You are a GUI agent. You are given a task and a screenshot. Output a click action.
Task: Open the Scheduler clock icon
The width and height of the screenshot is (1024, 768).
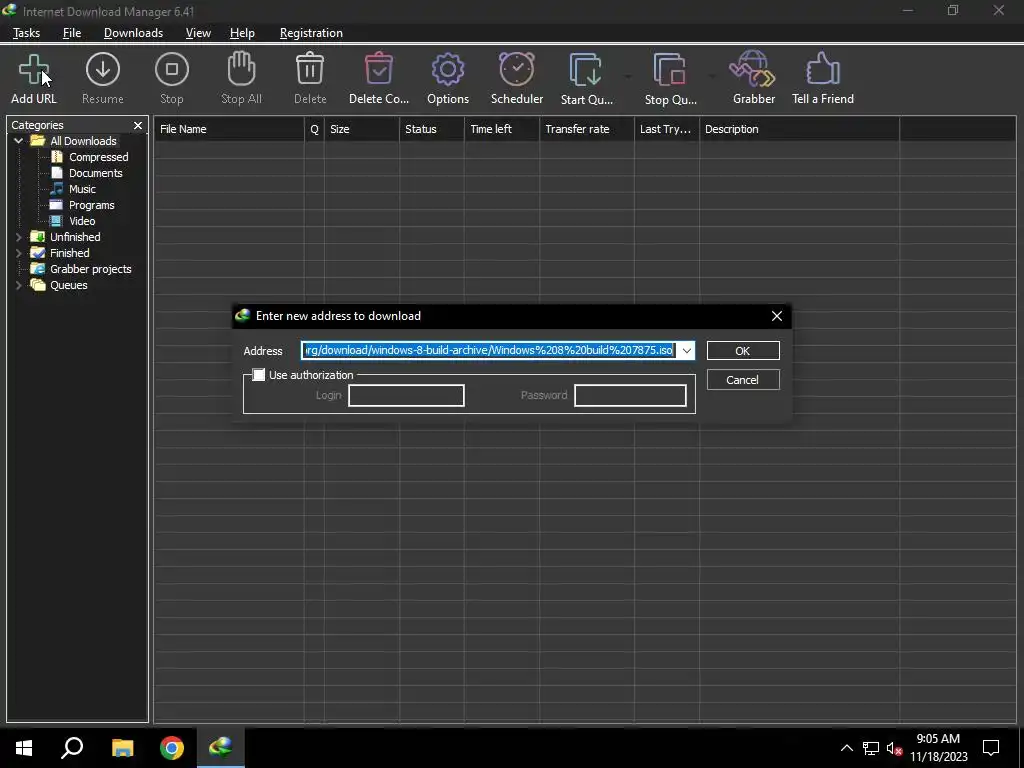pos(517,69)
